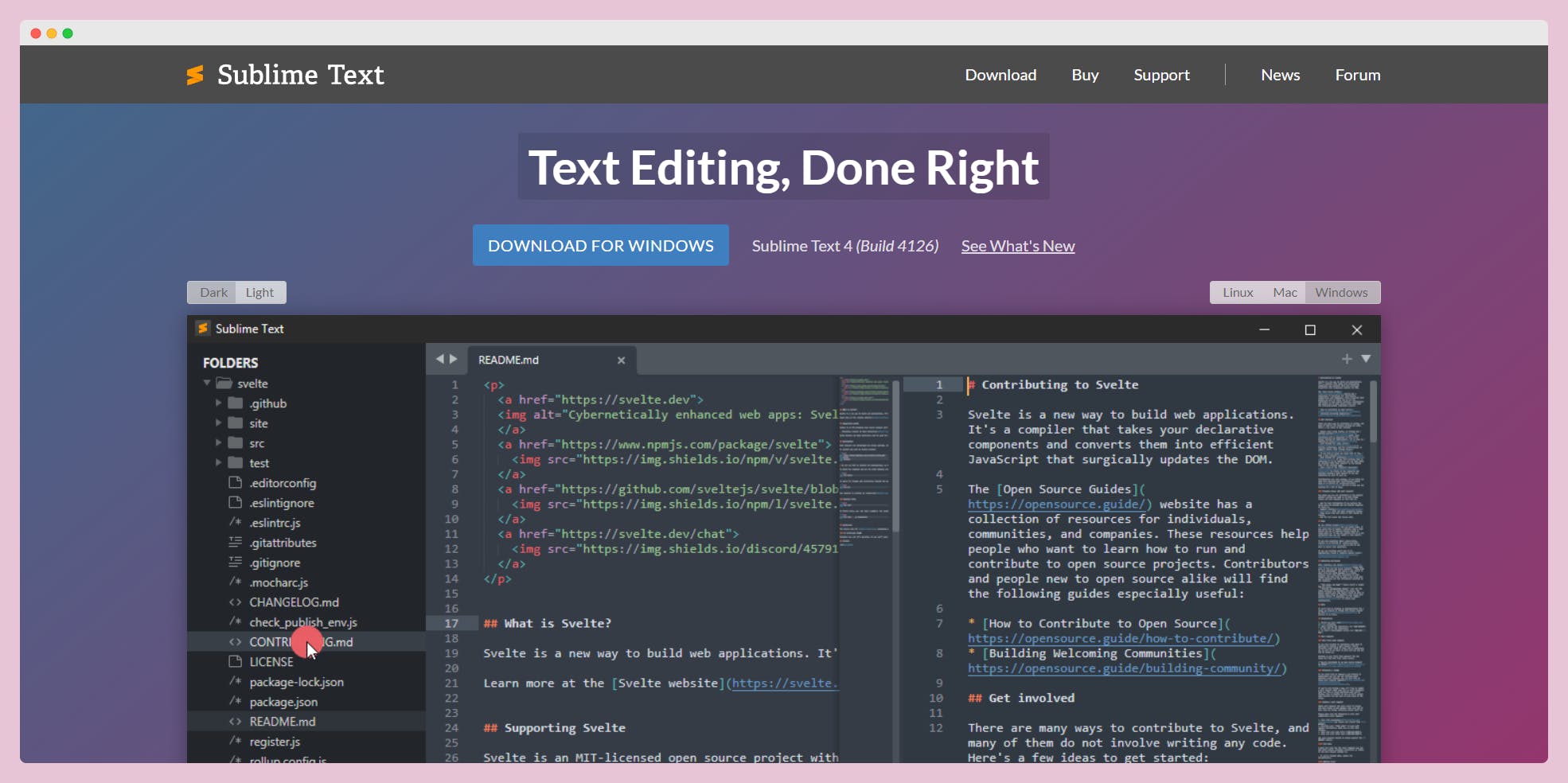Click the site folder icon
The height and width of the screenshot is (783, 1568).
coord(236,423)
